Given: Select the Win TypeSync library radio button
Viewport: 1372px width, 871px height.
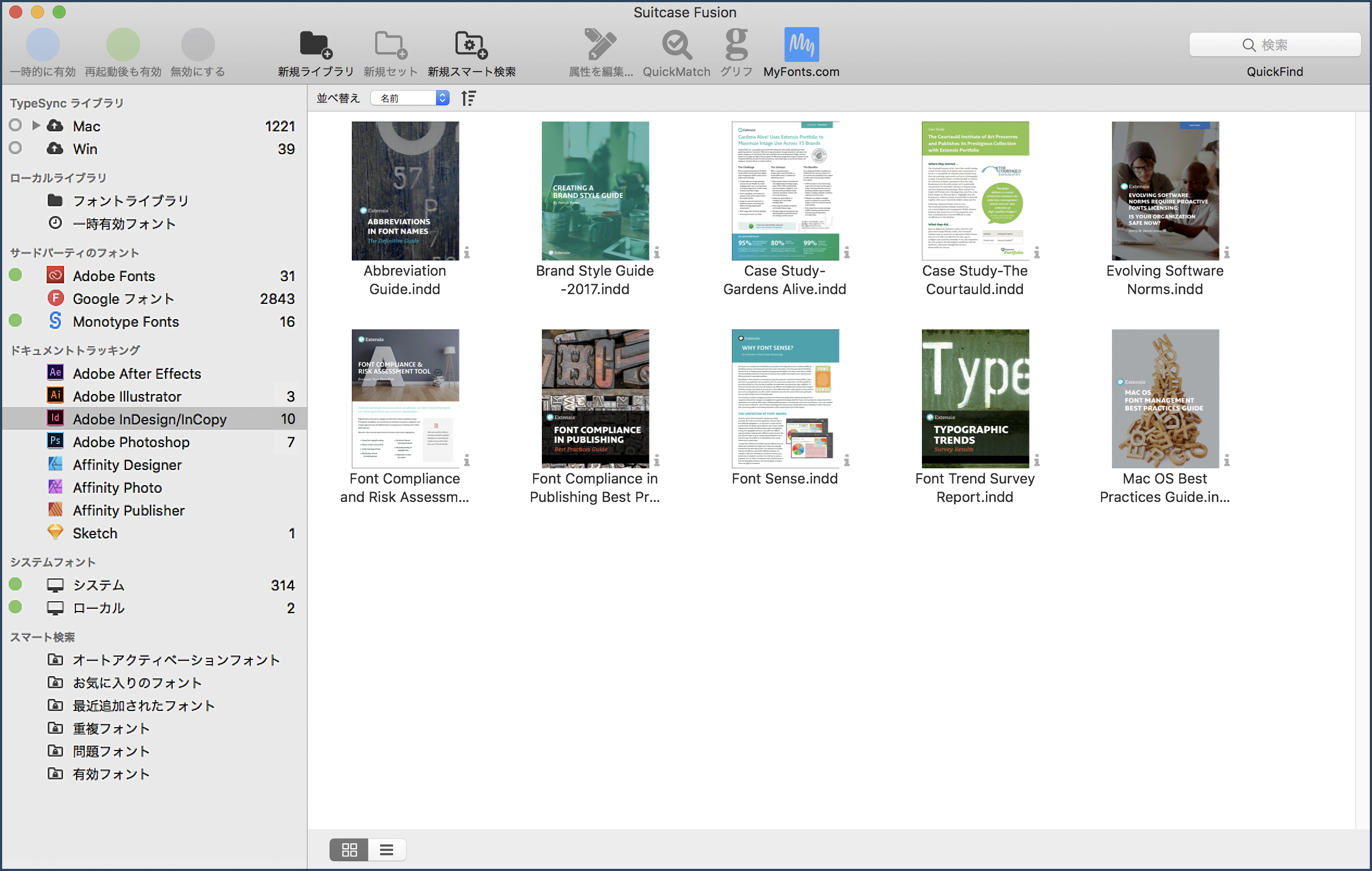Looking at the screenshot, I should (15, 148).
